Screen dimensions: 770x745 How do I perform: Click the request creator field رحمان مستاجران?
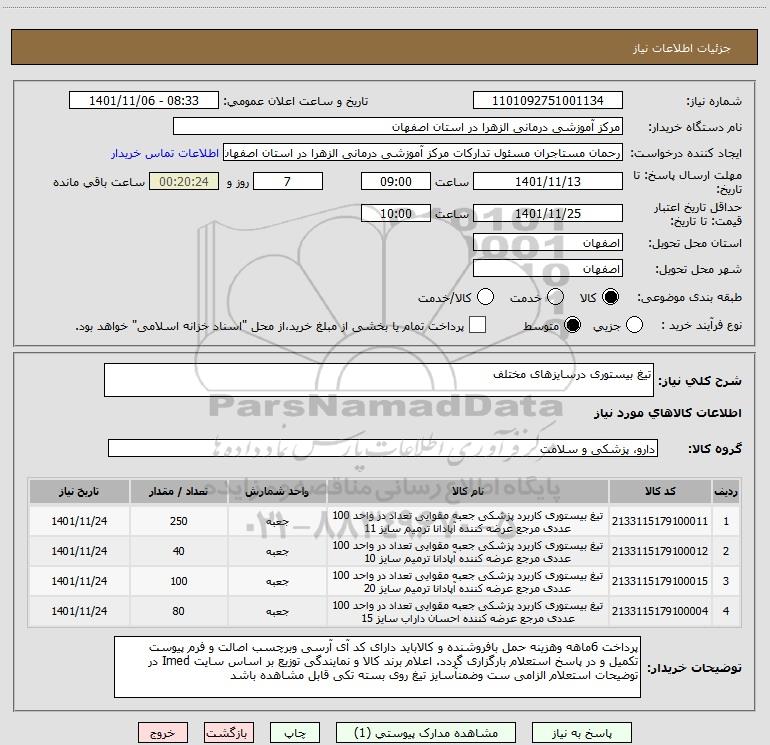click(423, 153)
